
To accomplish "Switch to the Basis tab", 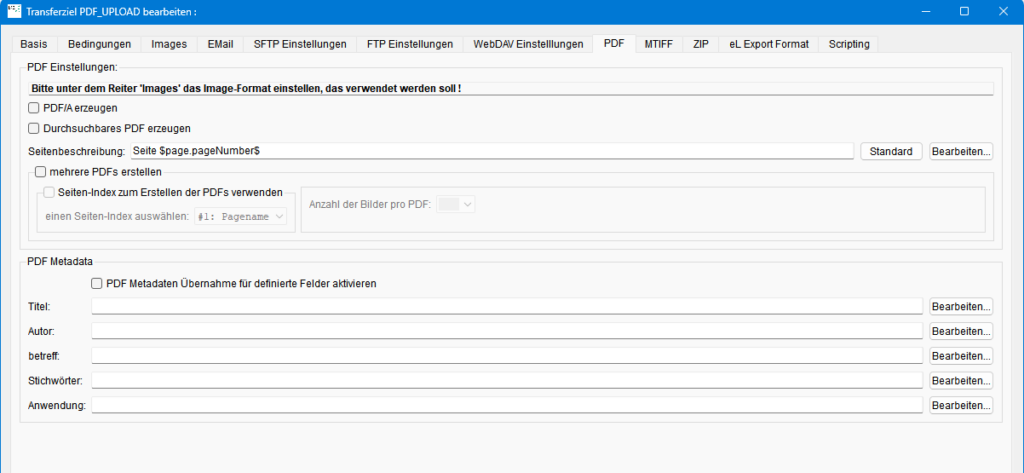I will tap(33, 44).
